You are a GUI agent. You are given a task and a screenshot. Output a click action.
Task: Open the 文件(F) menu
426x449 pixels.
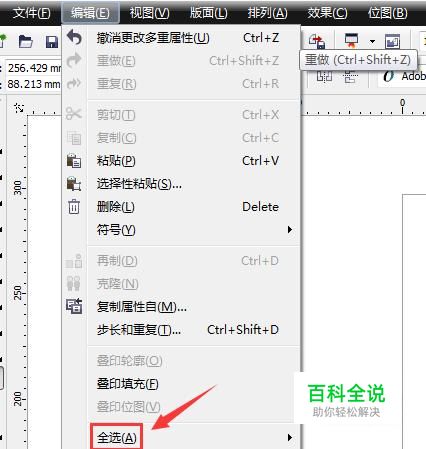pos(31,13)
